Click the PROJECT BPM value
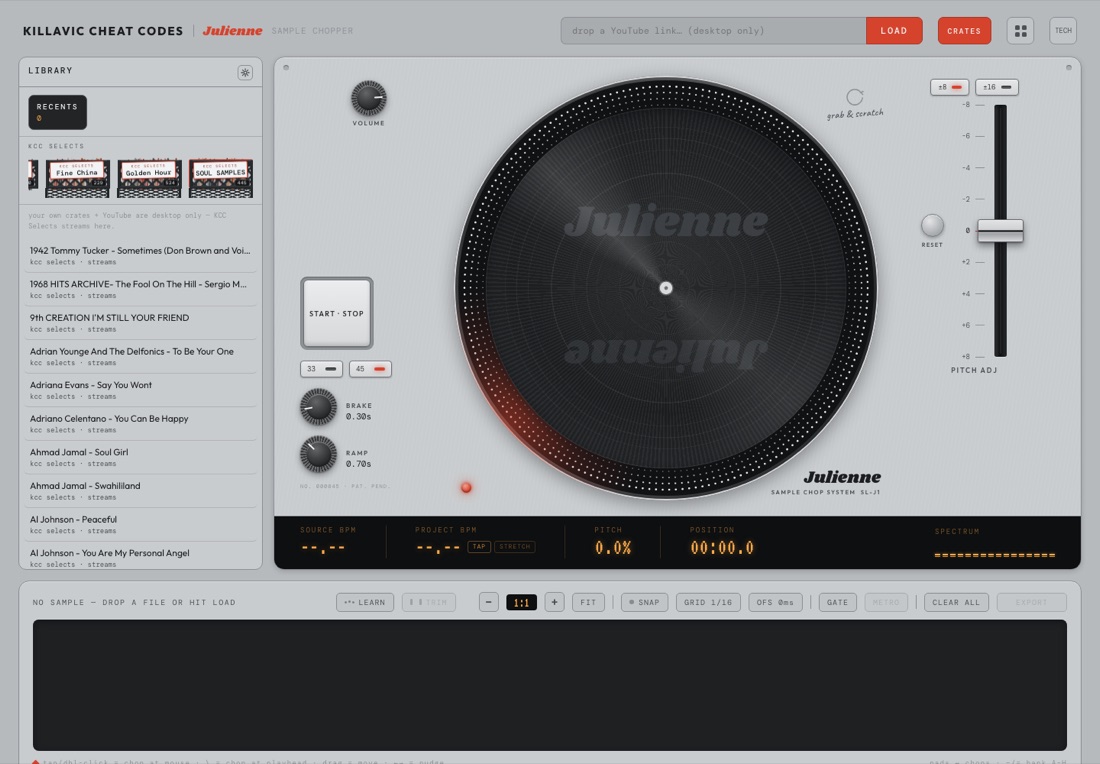The width and height of the screenshot is (1100, 764). [438, 548]
